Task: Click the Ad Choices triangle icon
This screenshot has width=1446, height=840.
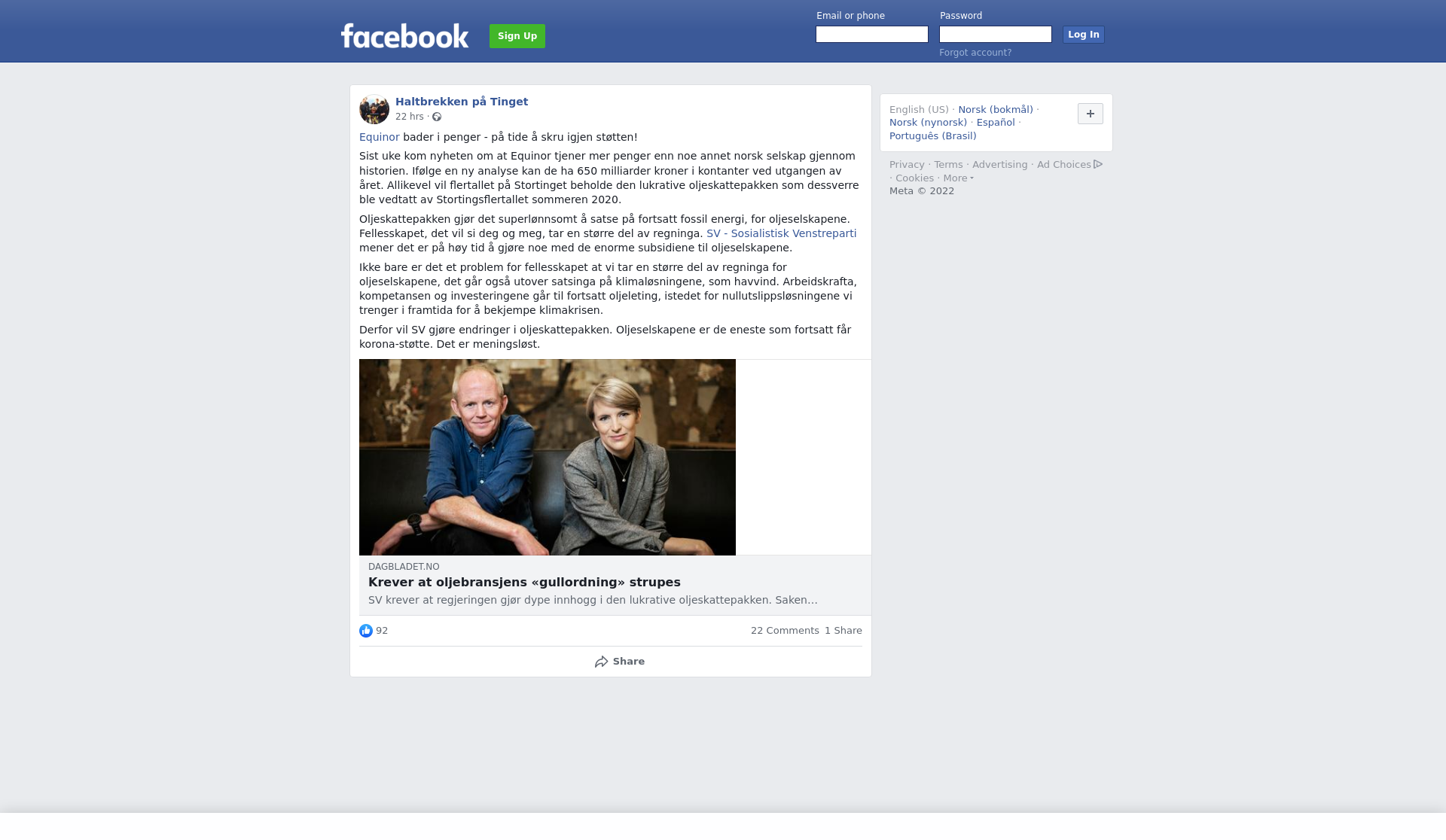Action: pyautogui.click(x=1098, y=164)
